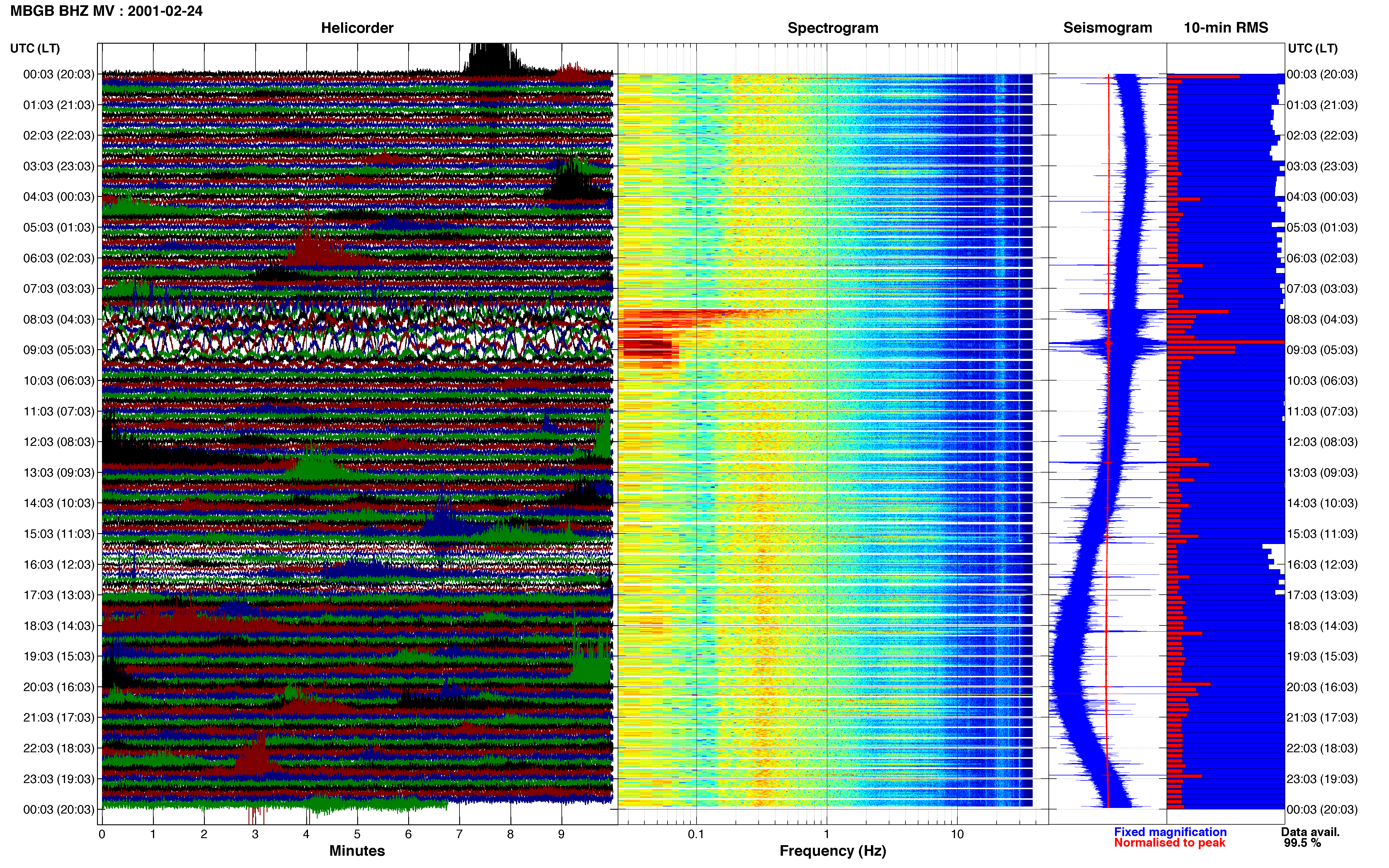Viewport: 1389px width, 868px height.
Task: Click the right '10:03 (06:03)' time label
Action: click(1322, 381)
